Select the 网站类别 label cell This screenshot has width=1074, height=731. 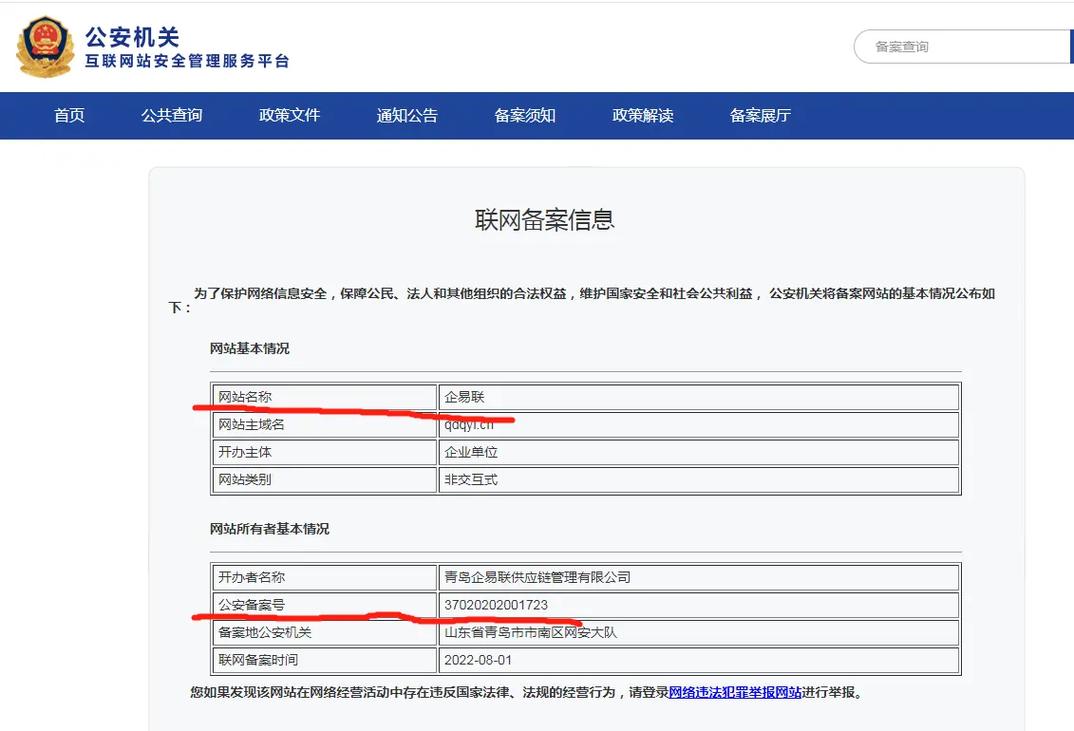point(325,480)
